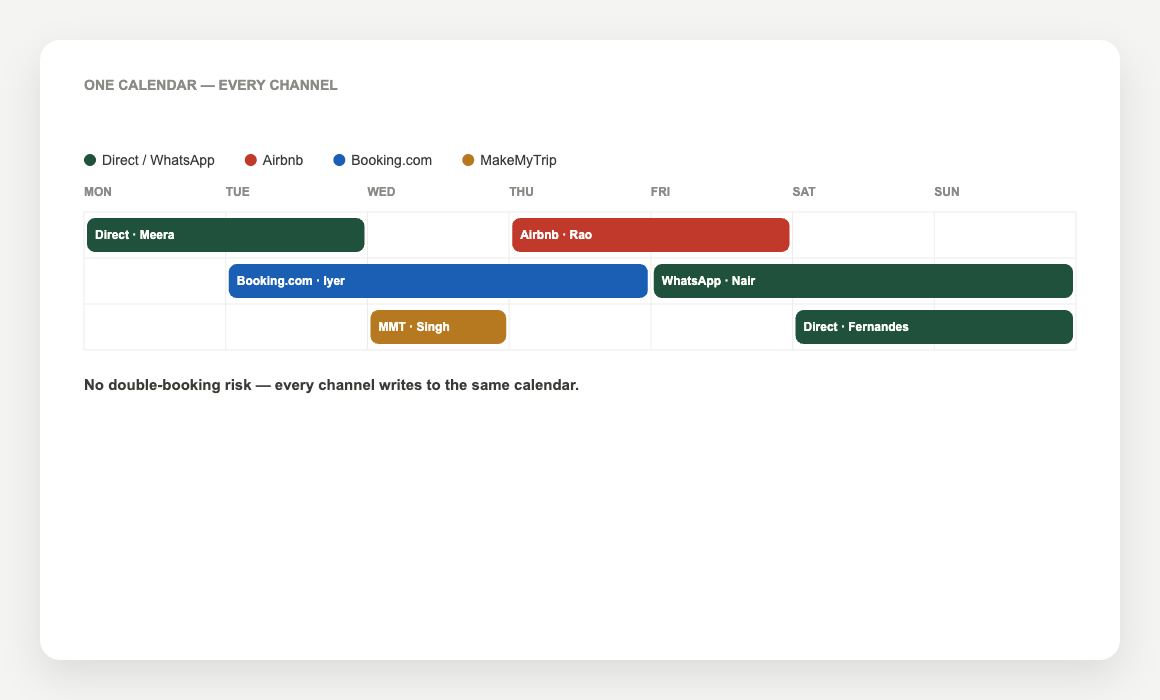Open the Booking.com · Iyer reservation

coord(438,281)
